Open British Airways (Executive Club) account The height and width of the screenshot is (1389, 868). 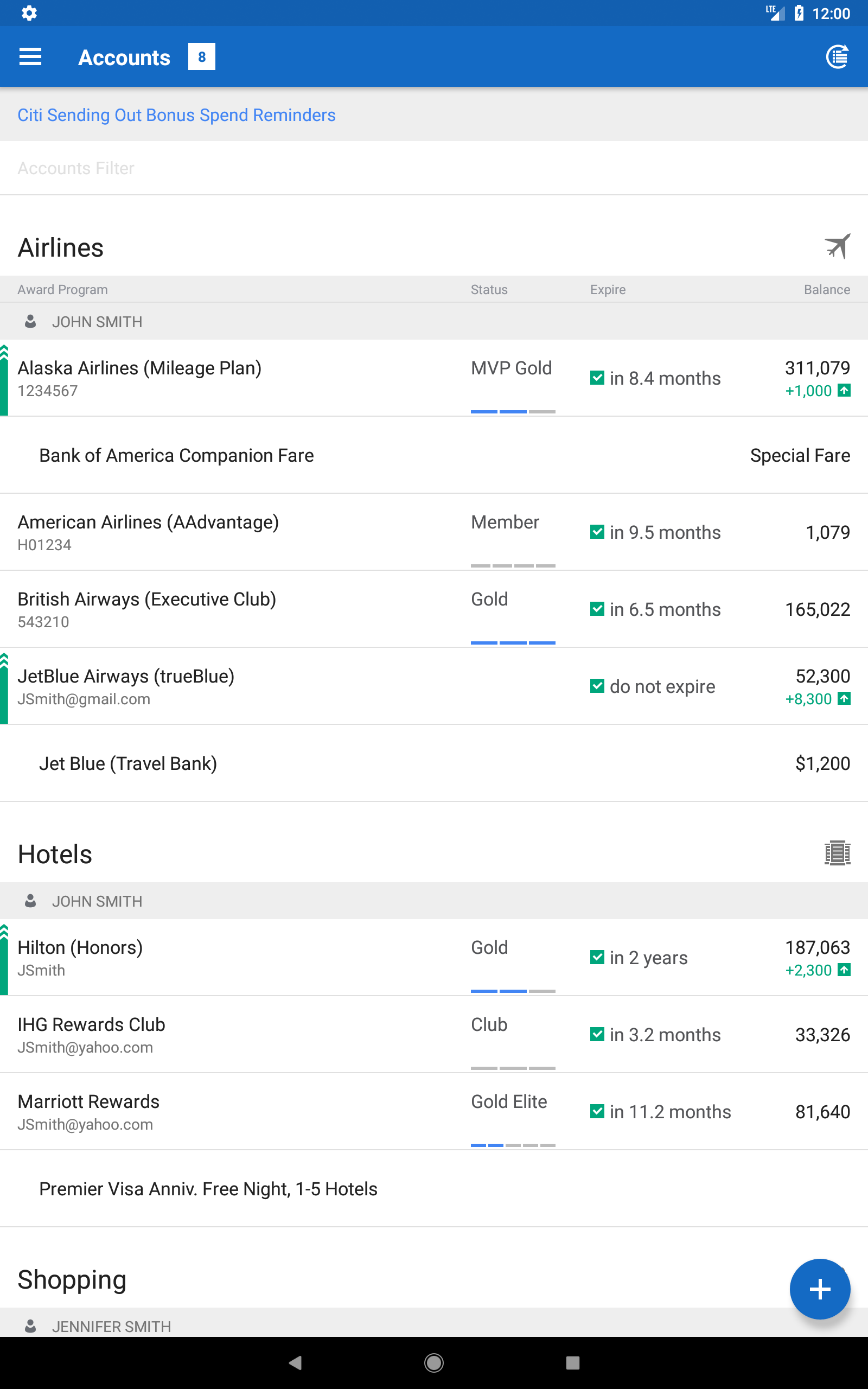pos(434,609)
